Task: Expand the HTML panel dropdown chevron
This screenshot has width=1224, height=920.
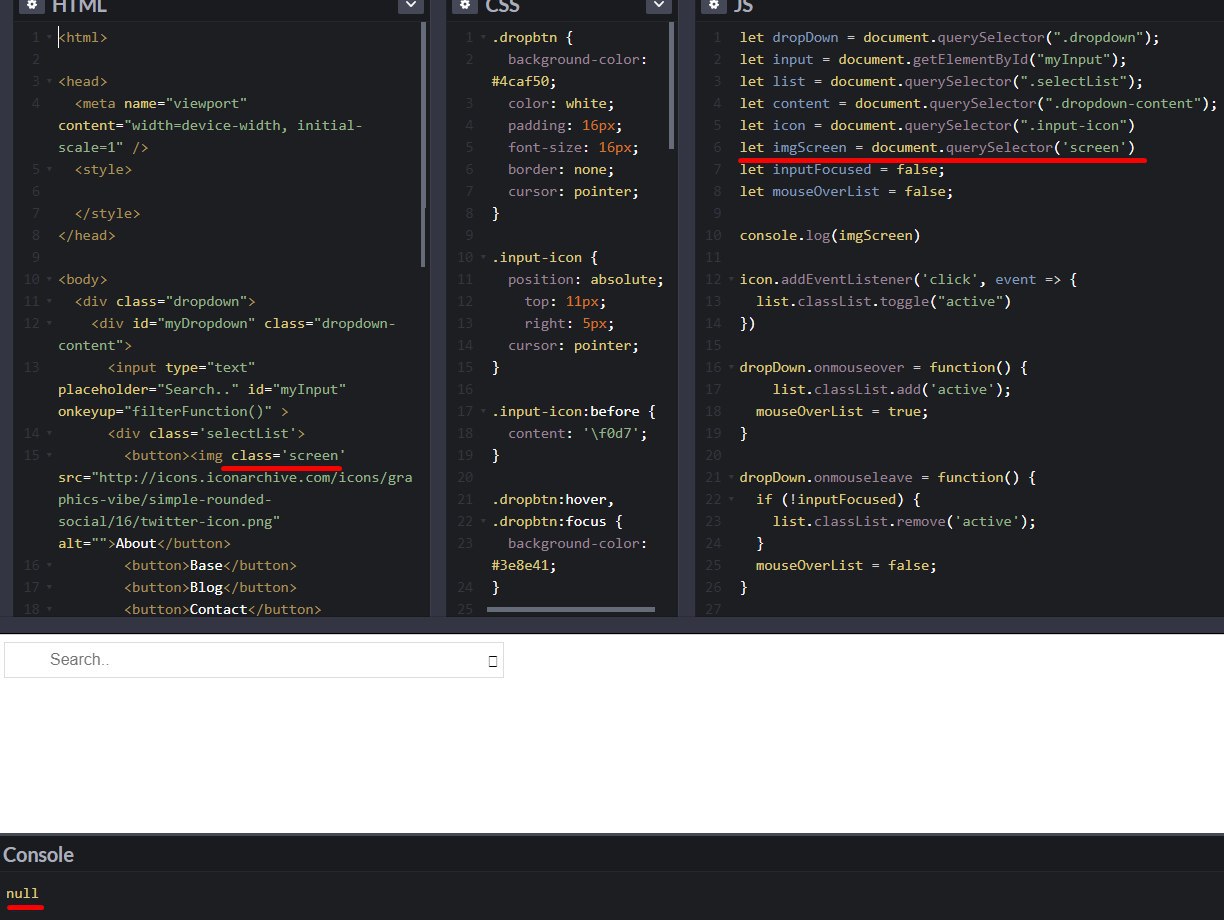Action: [x=410, y=5]
